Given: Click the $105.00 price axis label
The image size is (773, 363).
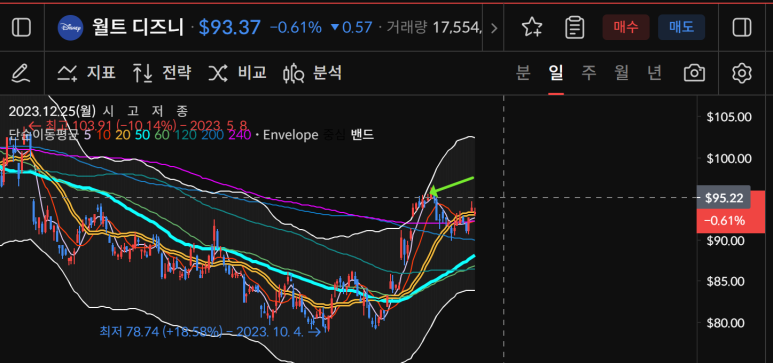Looking at the screenshot, I should pos(729,117).
